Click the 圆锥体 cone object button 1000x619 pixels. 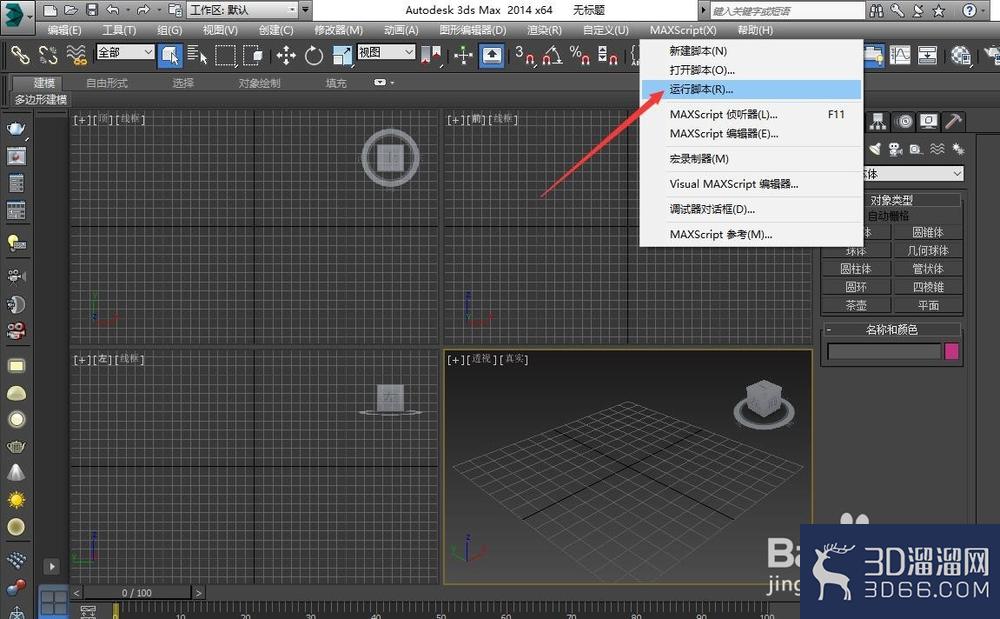point(927,232)
